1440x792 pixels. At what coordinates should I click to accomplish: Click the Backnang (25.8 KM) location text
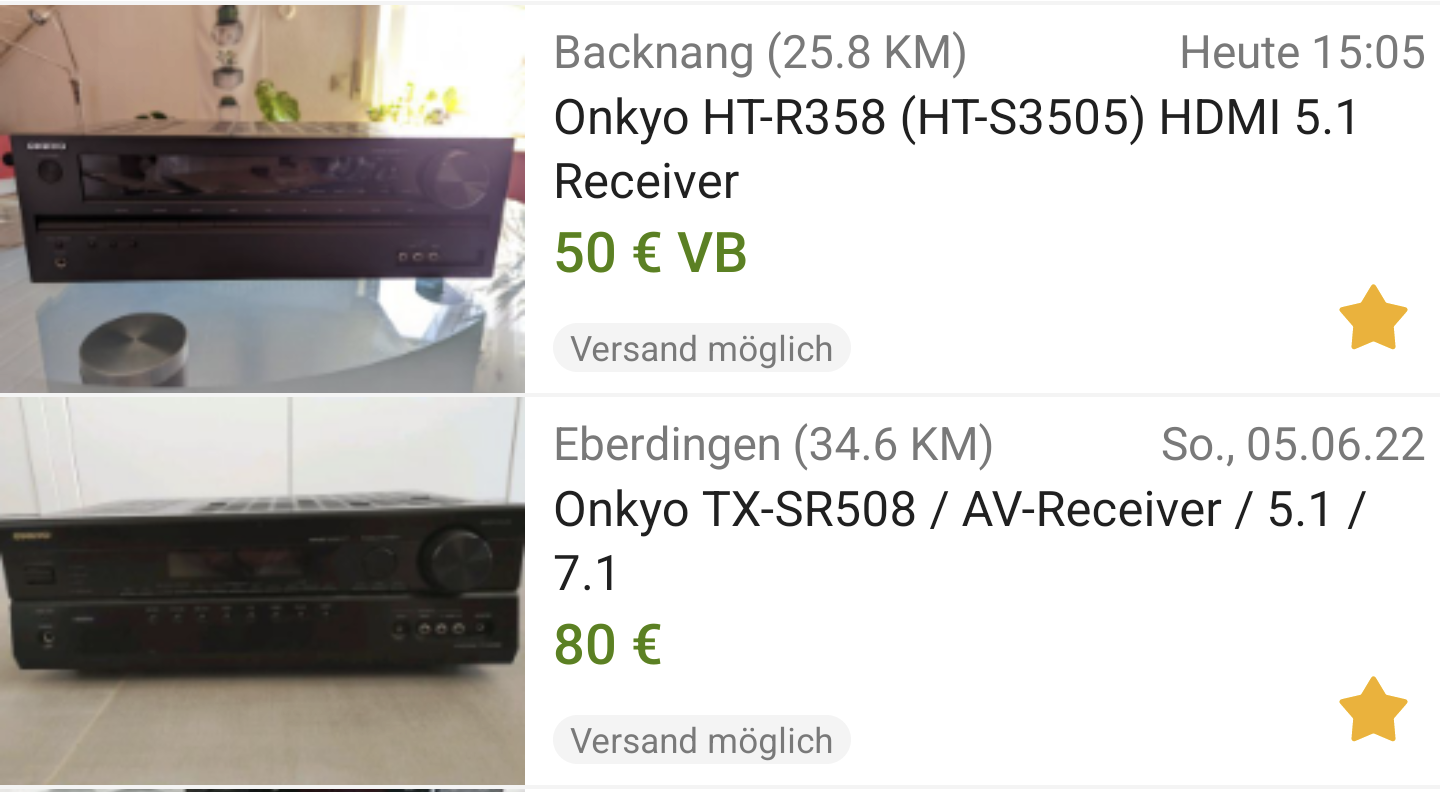click(760, 53)
